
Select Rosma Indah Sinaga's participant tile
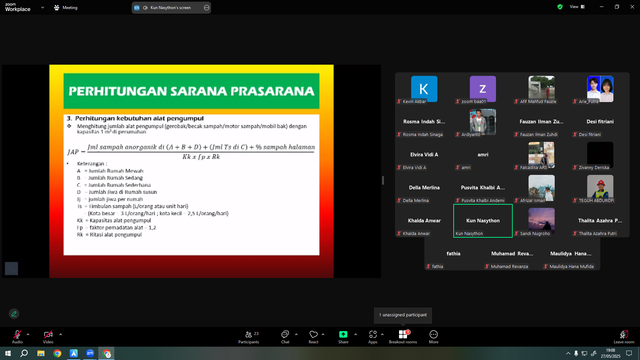point(424,122)
